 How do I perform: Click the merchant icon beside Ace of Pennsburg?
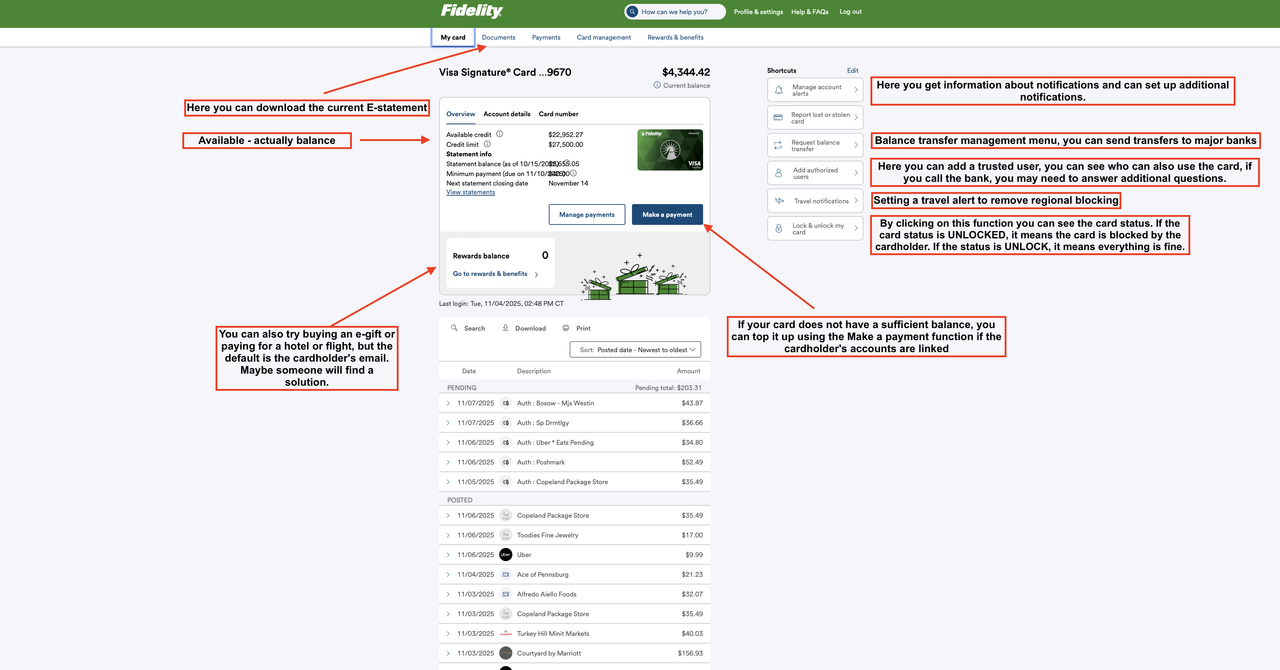point(506,575)
